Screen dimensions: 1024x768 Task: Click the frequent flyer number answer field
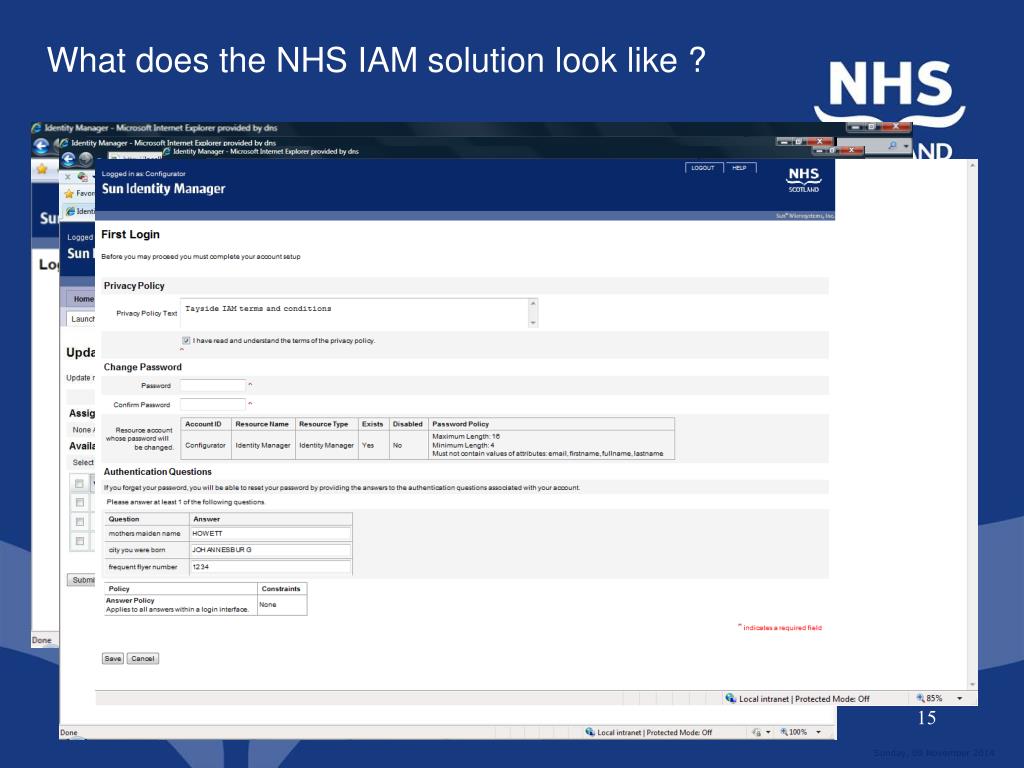pyautogui.click(x=270, y=567)
